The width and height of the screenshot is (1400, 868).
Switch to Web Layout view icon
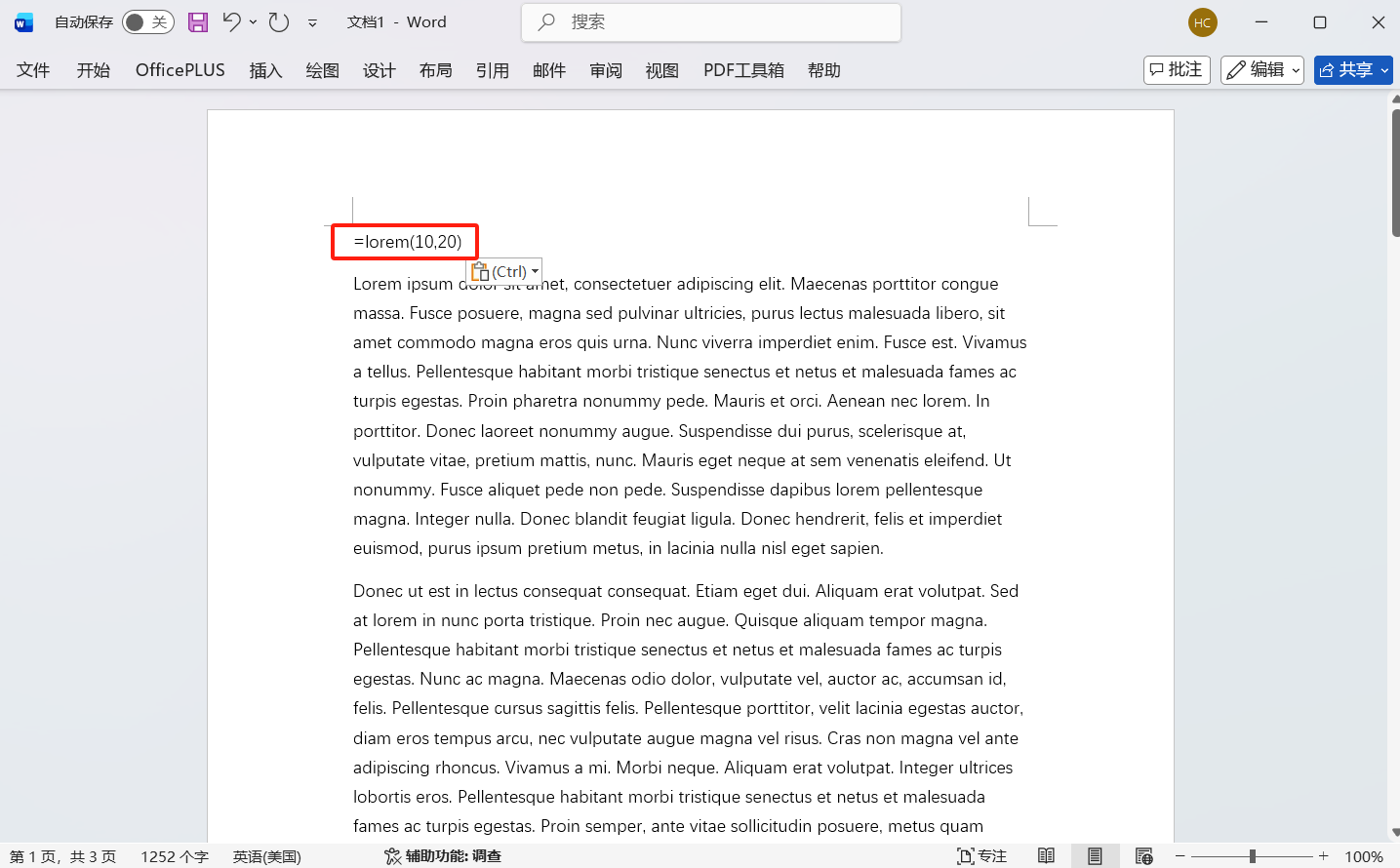click(1142, 855)
